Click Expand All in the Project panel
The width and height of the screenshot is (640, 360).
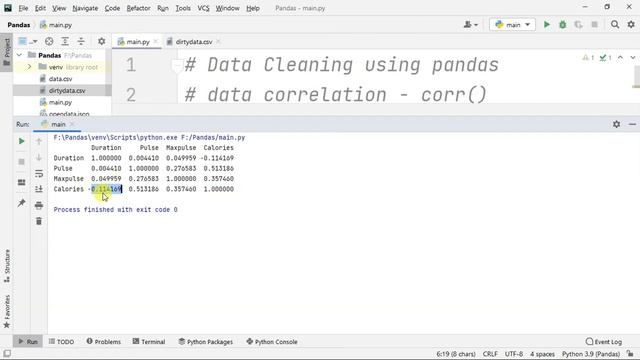point(65,41)
